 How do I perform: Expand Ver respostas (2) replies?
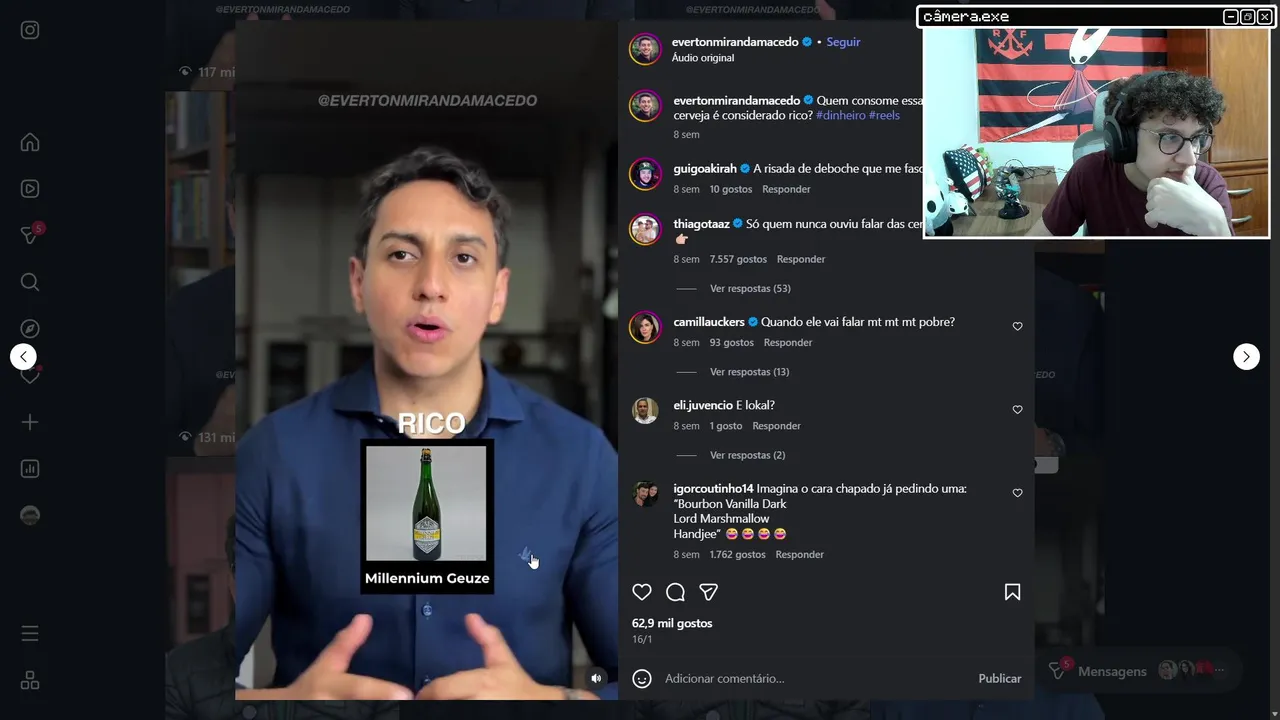click(x=747, y=455)
